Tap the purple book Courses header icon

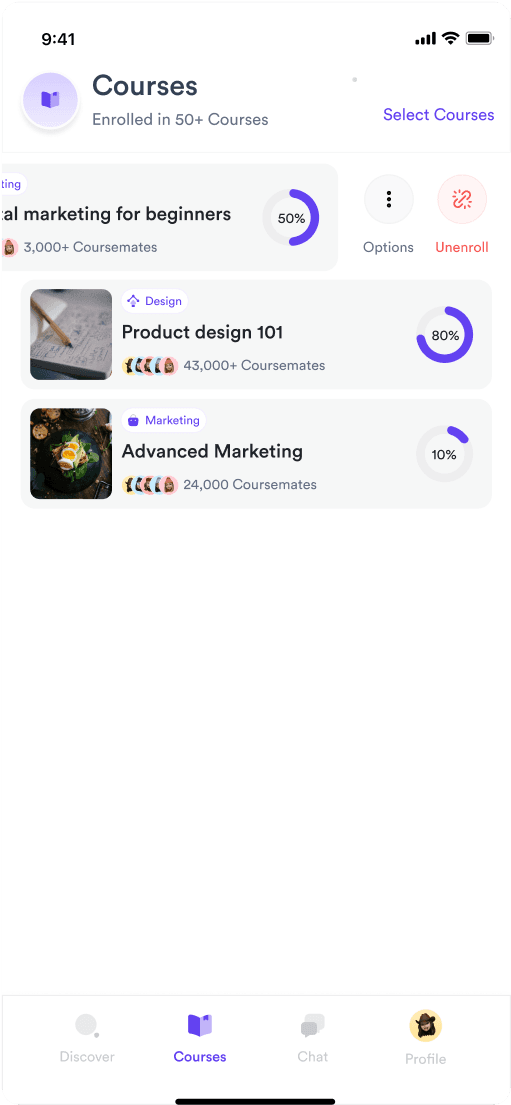tap(50, 99)
